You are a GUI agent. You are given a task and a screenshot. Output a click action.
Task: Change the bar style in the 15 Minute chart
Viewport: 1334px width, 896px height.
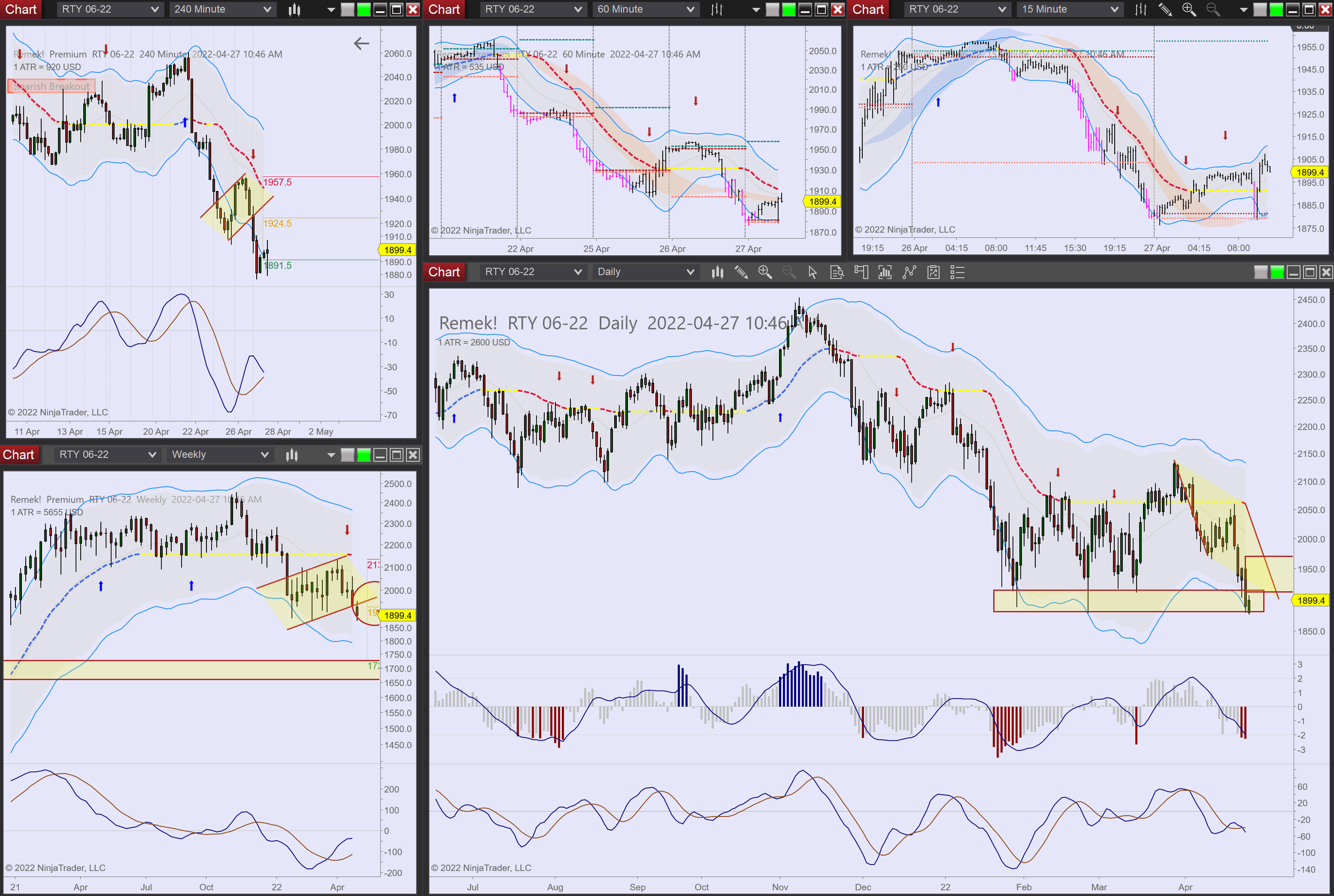click(1140, 9)
